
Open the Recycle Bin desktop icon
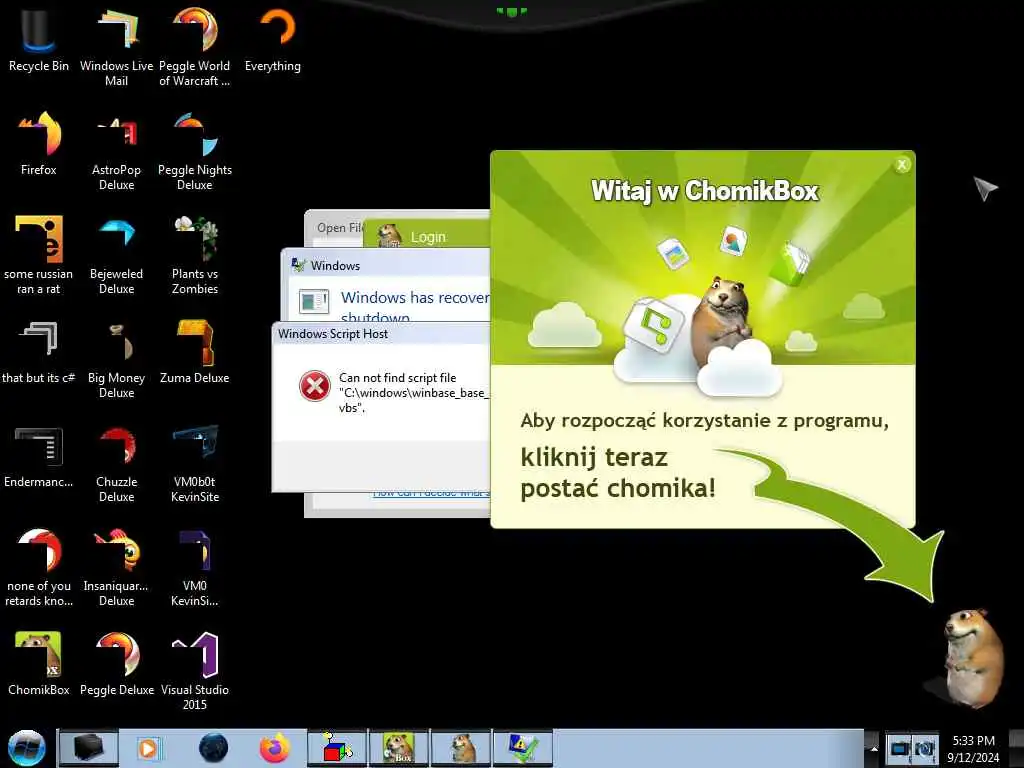(39, 39)
